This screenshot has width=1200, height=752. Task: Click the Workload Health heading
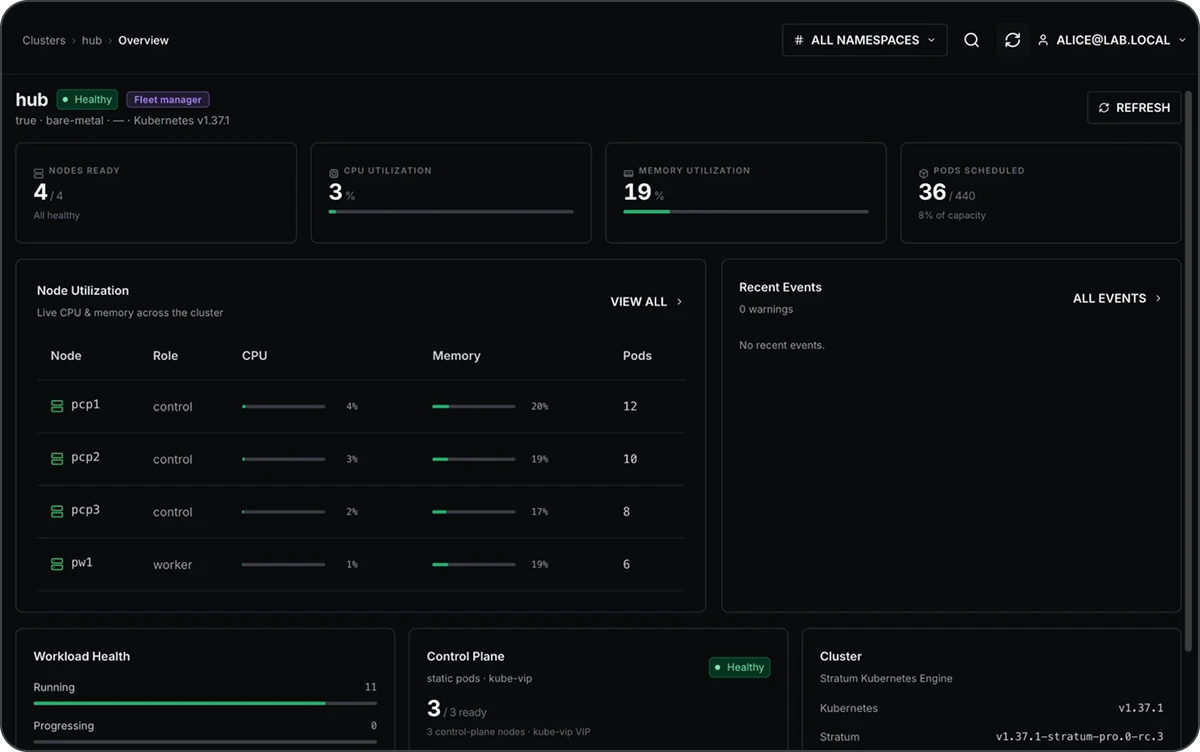[x=82, y=656]
